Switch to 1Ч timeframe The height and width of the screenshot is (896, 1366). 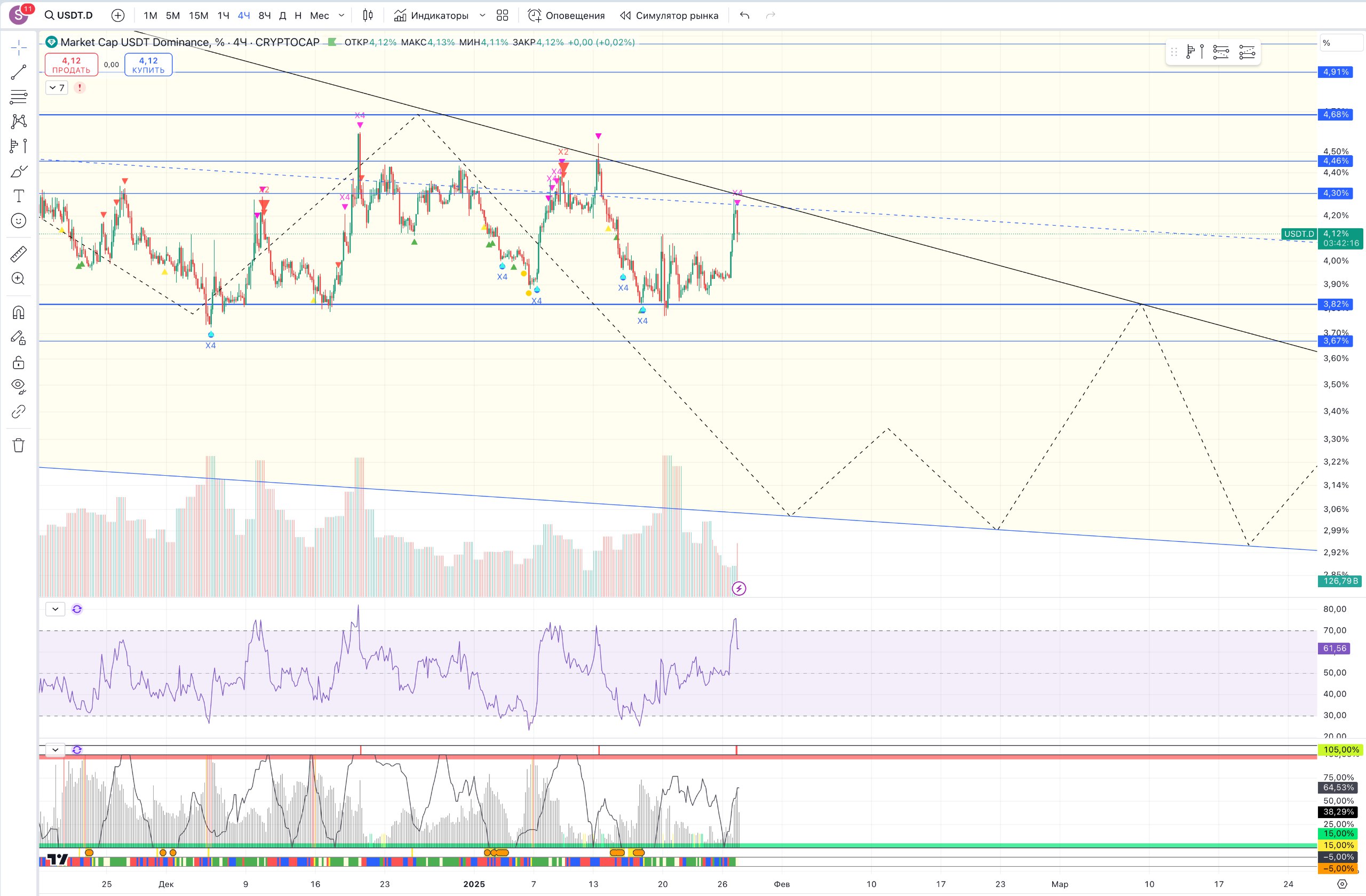223,15
